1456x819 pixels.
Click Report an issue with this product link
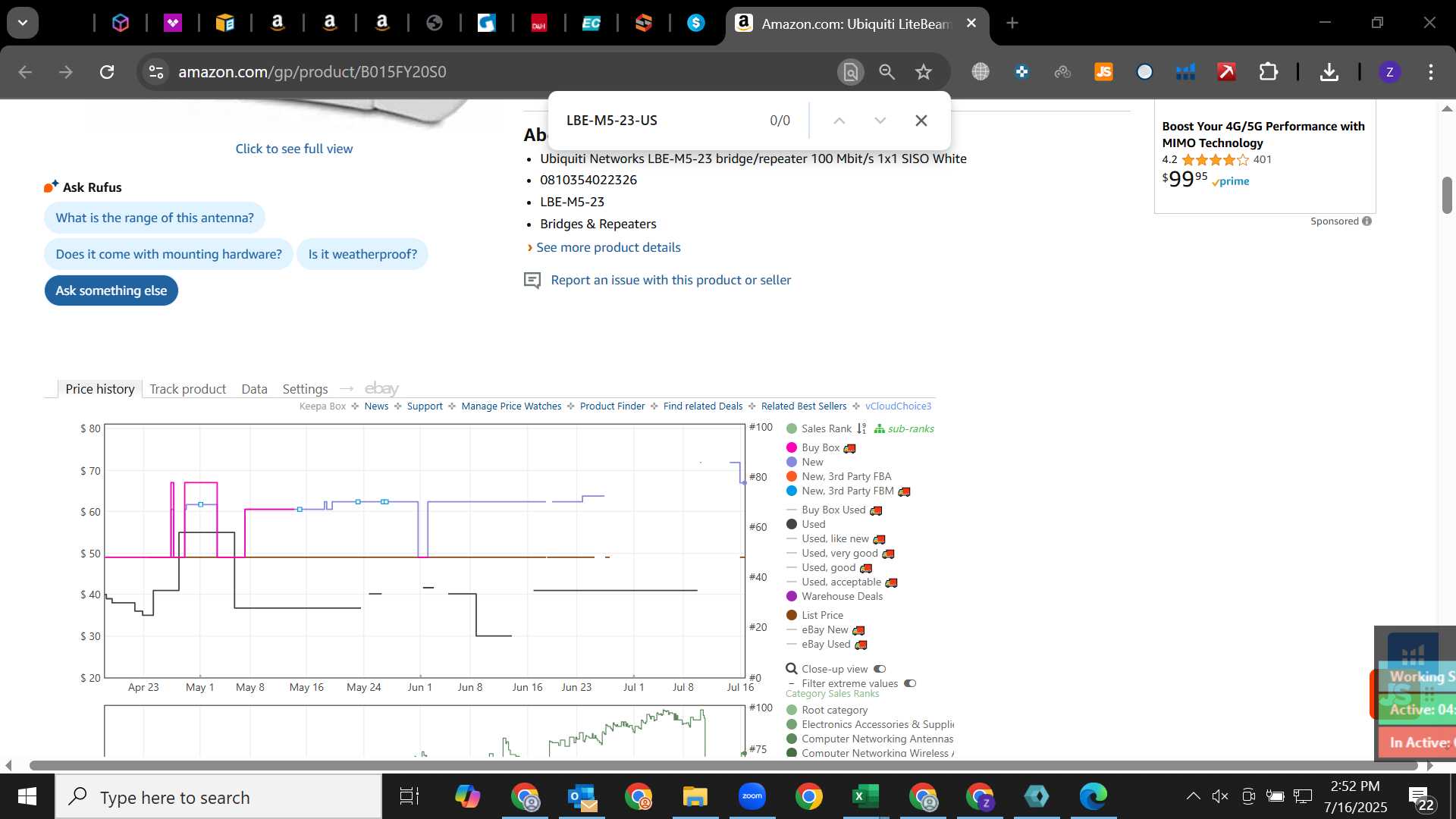pos(670,280)
